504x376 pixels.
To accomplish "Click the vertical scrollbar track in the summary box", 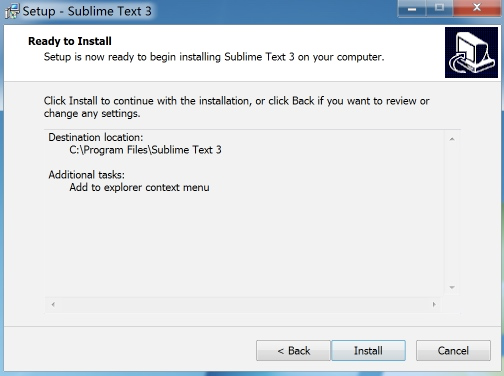I will 452,213.
